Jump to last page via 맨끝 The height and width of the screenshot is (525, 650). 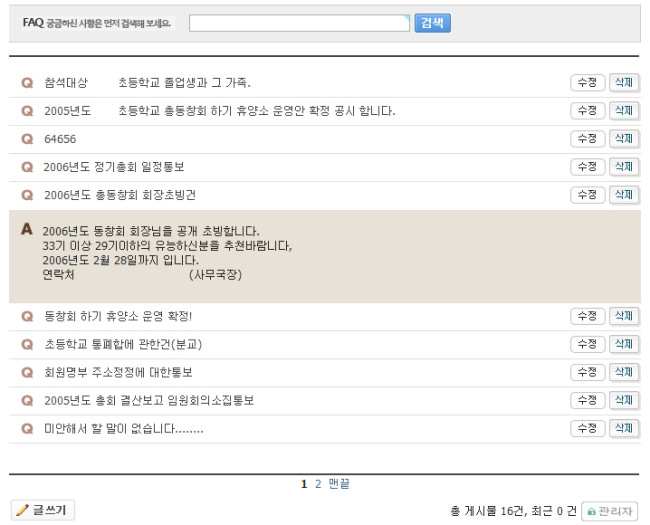point(339,484)
